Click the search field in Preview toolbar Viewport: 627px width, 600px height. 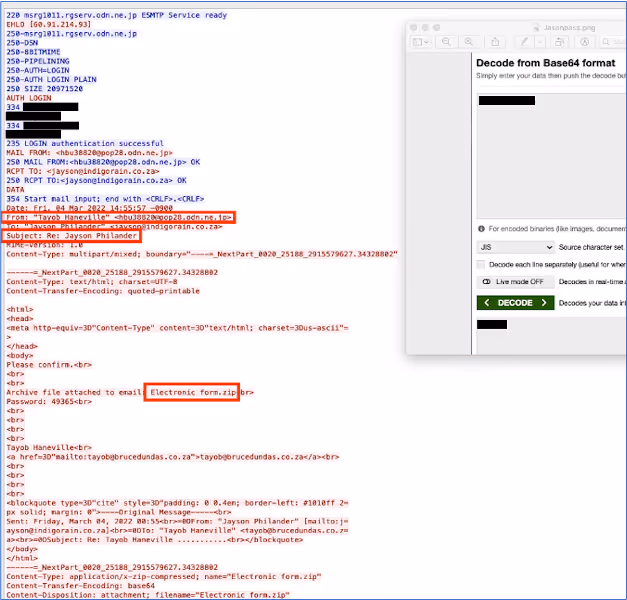[613, 42]
